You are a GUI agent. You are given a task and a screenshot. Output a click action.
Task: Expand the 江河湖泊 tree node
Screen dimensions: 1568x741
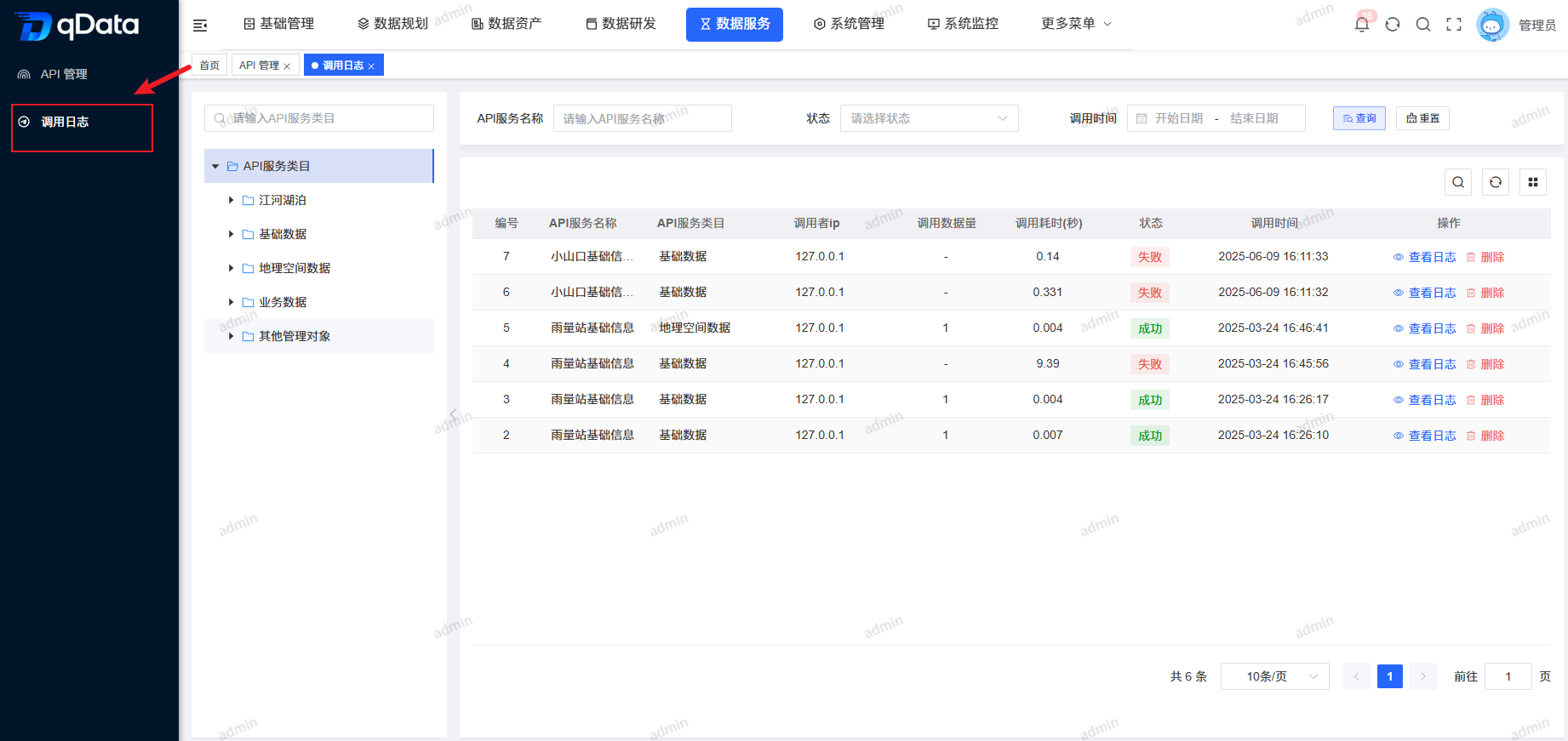pyautogui.click(x=231, y=200)
